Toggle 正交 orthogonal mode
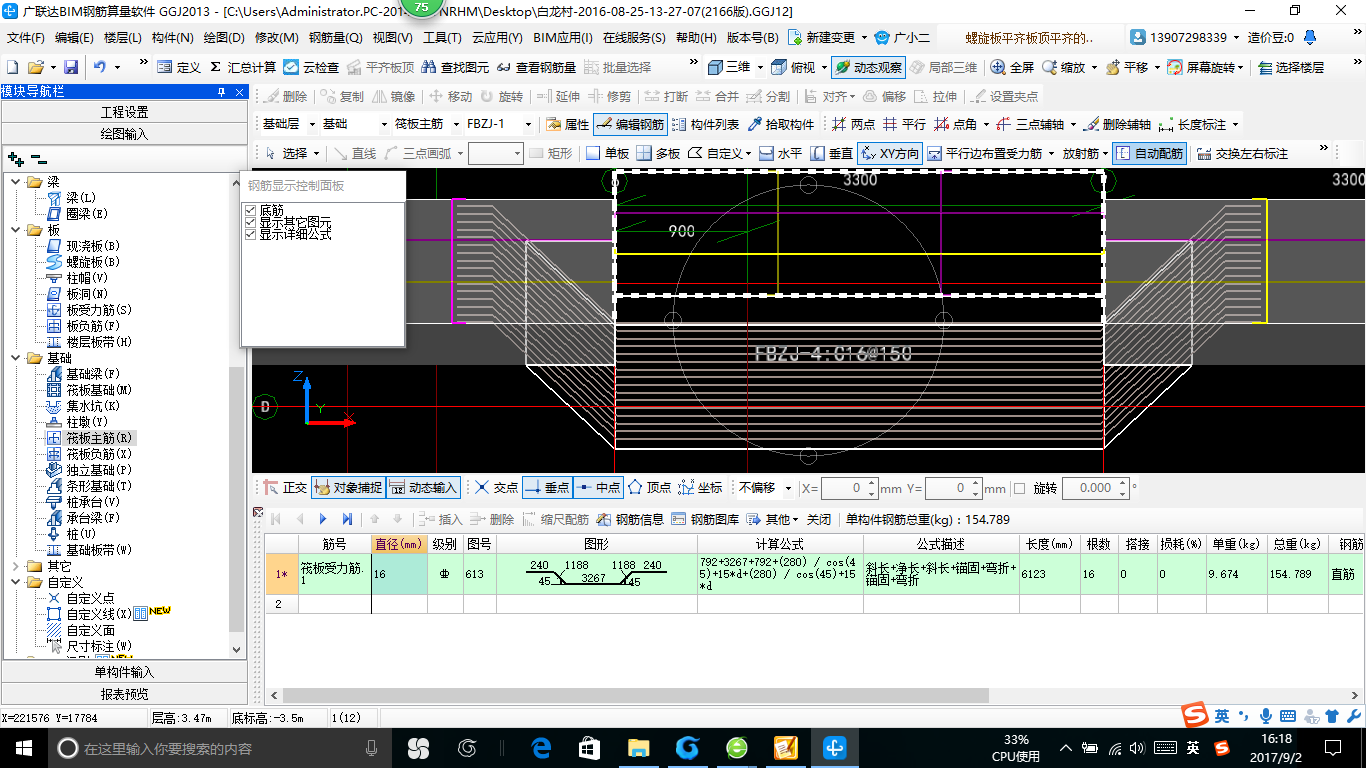 pyautogui.click(x=285, y=488)
